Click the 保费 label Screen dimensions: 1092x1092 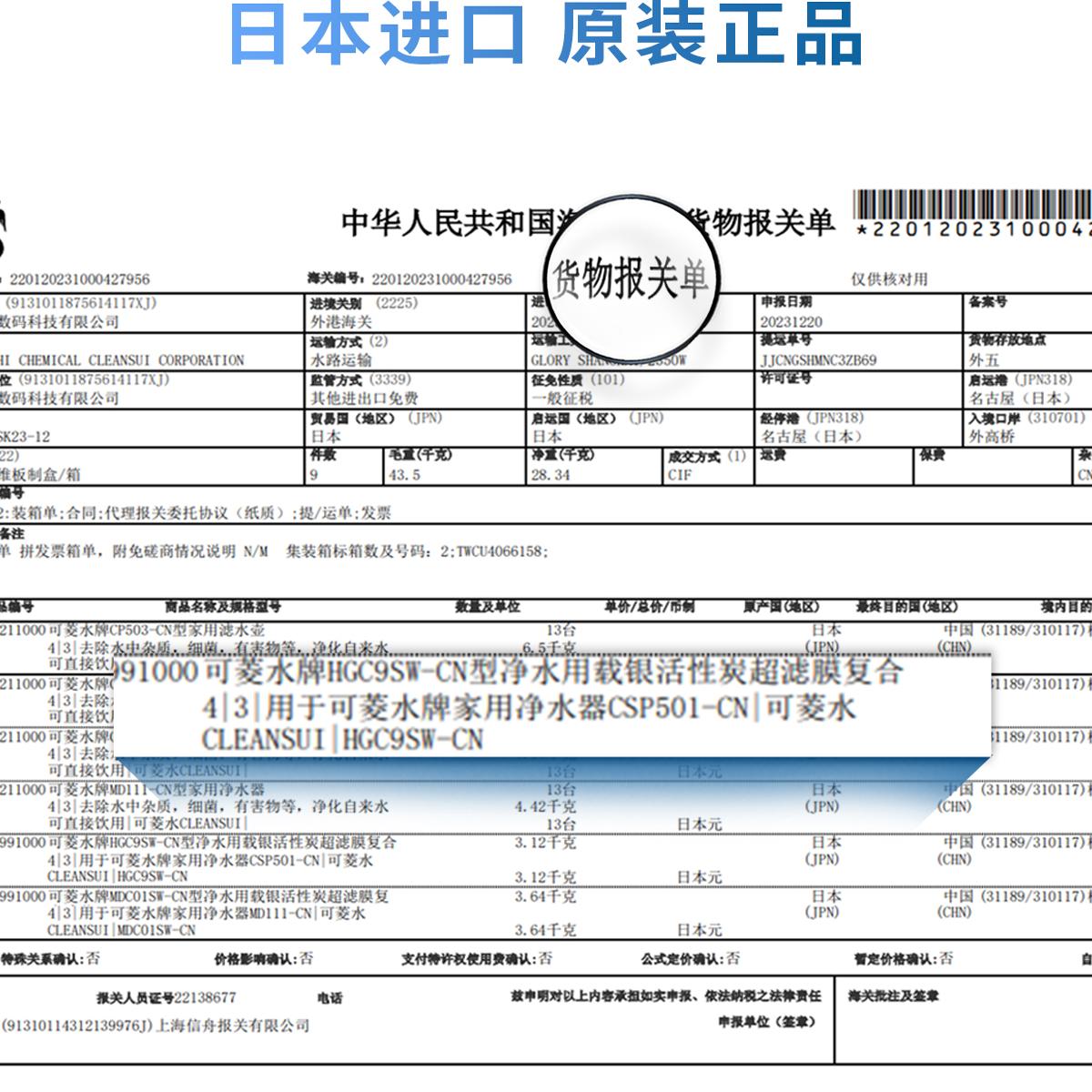pyautogui.click(x=932, y=454)
